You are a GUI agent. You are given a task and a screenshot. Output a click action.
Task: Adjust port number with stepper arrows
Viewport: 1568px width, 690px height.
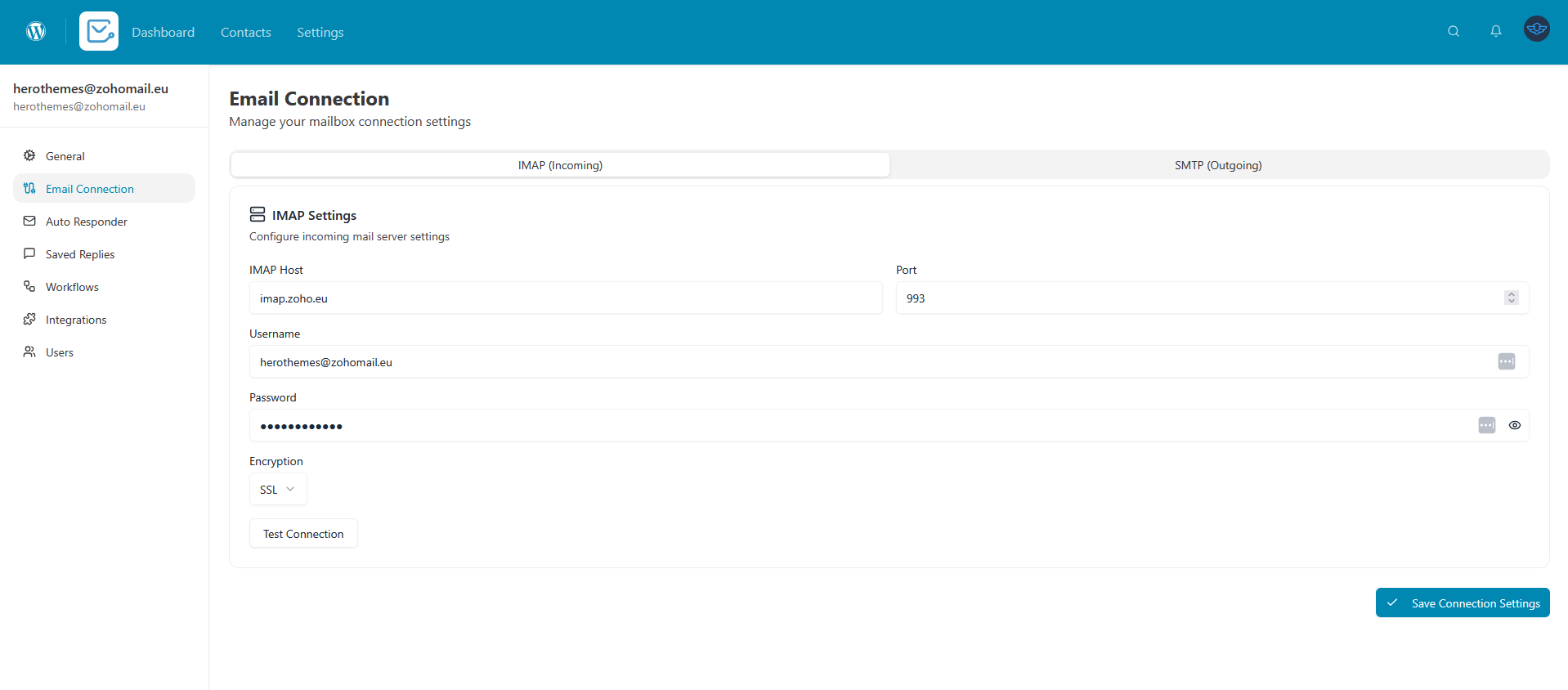click(x=1511, y=298)
